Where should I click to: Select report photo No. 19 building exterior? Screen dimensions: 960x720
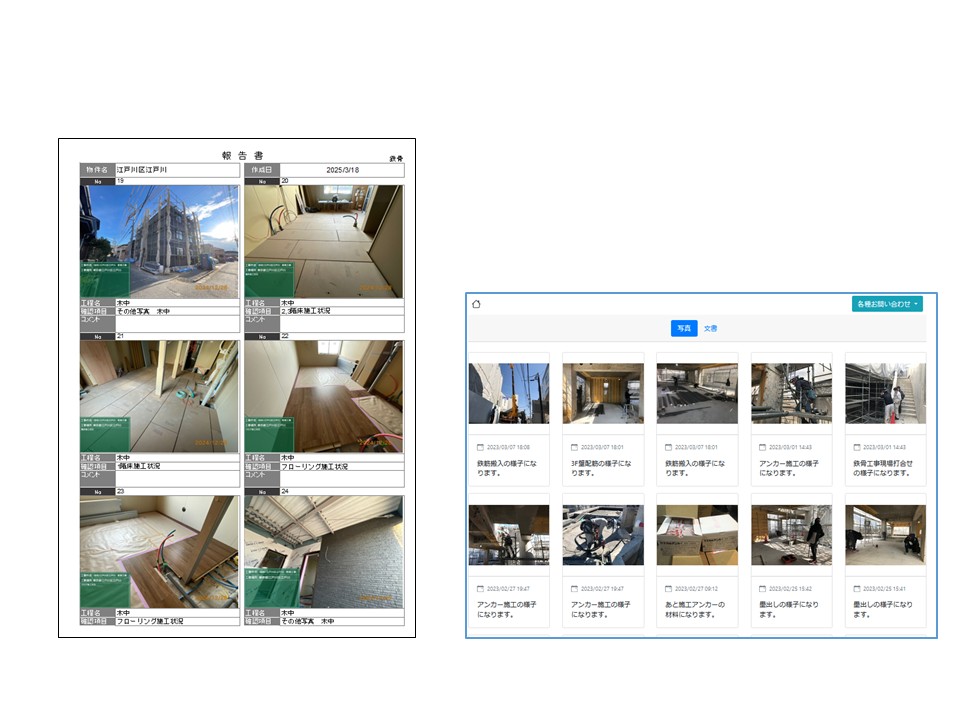[x=159, y=241]
